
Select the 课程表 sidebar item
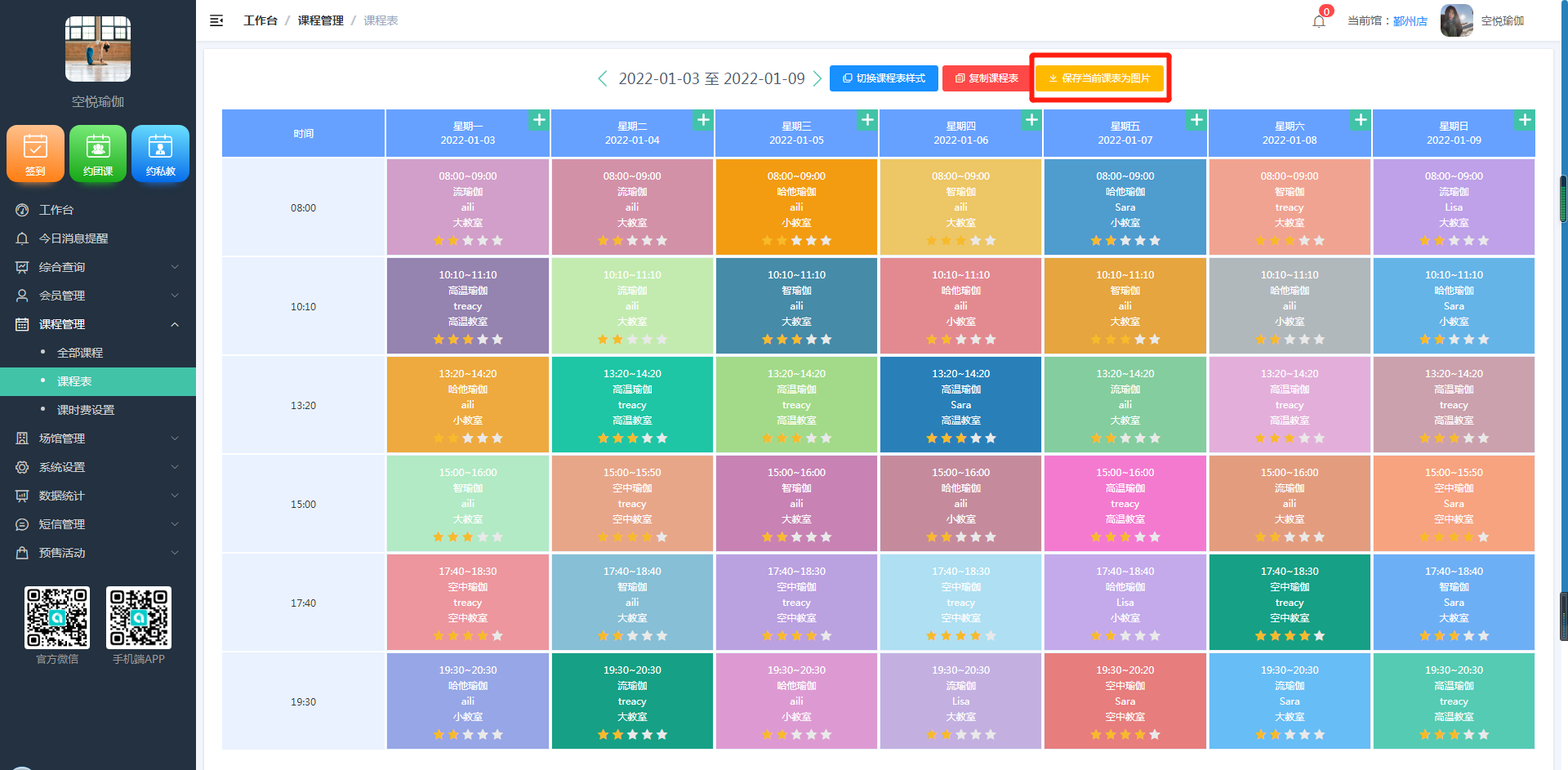tap(98, 381)
